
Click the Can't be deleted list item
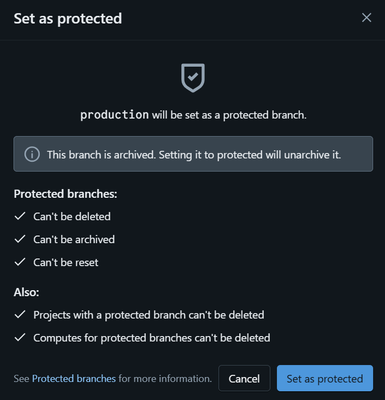(x=72, y=216)
